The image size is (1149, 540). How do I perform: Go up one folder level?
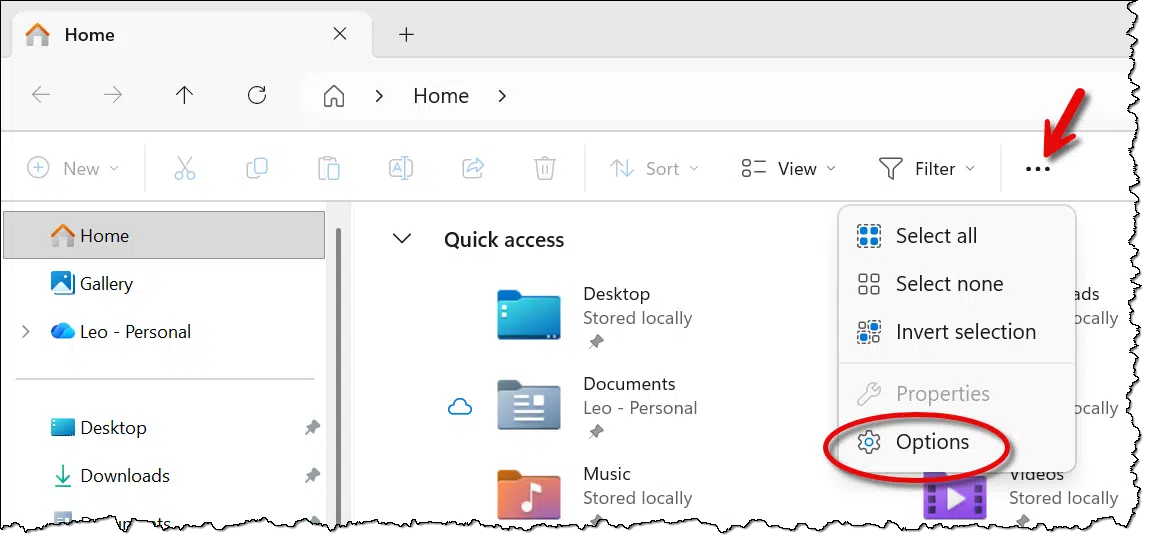click(184, 95)
